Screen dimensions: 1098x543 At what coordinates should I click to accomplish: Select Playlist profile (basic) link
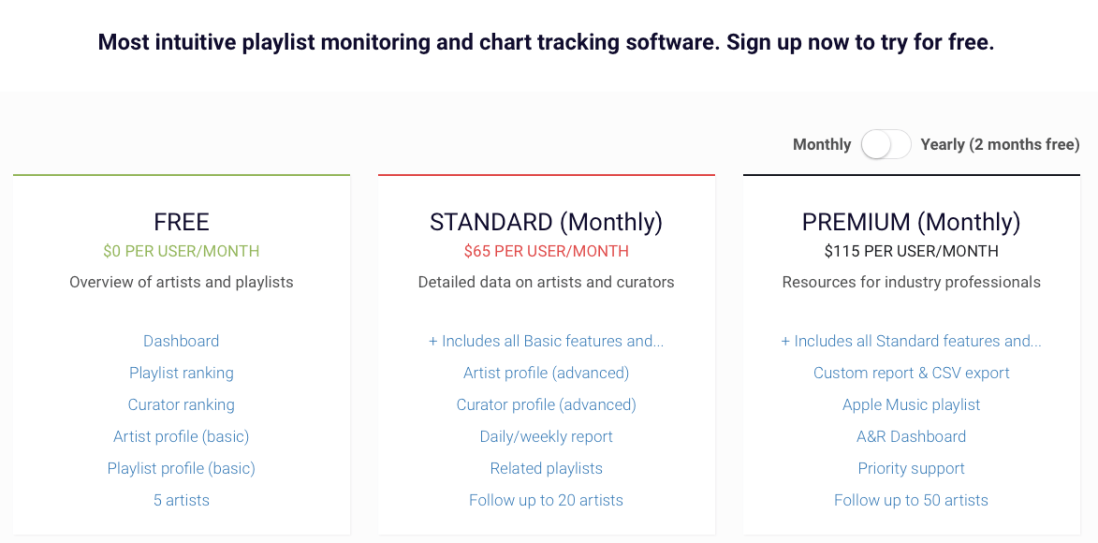(x=181, y=468)
